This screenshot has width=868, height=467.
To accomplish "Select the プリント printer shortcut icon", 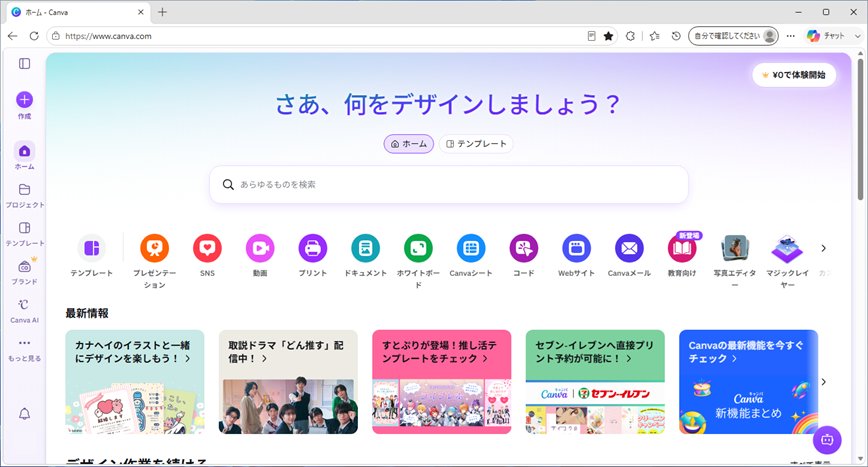I will (313, 248).
